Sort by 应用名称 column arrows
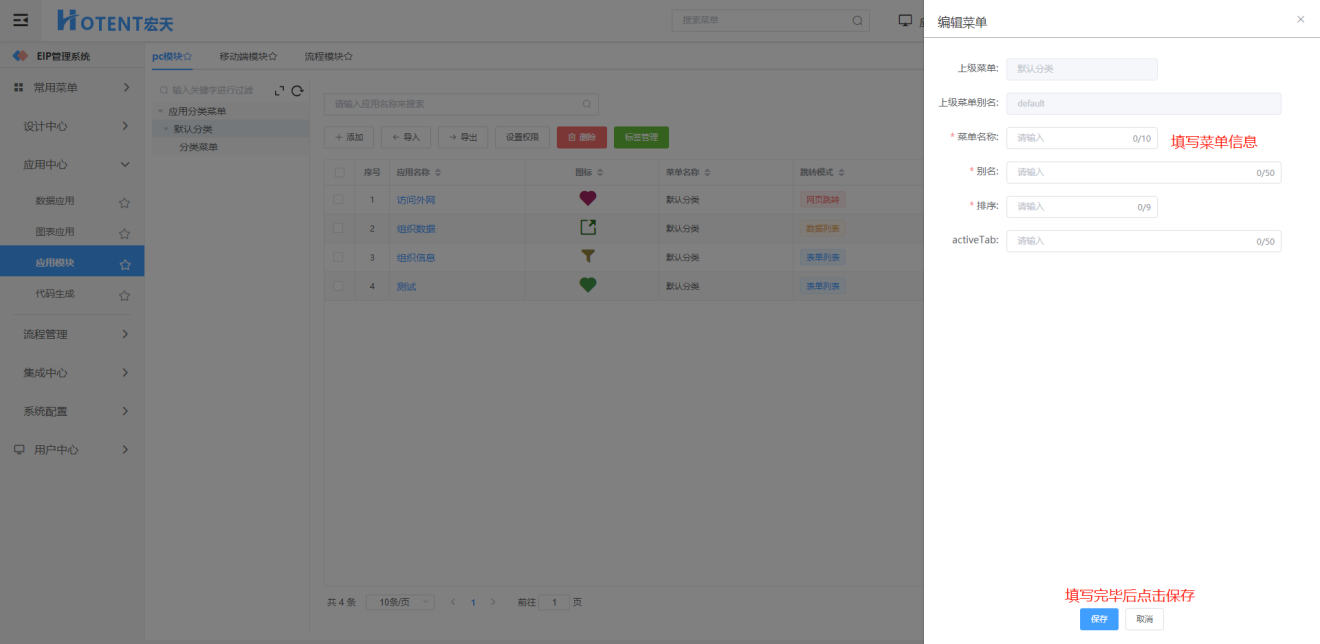This screenshot has width=1320, height=644. [x=437, y=173]
